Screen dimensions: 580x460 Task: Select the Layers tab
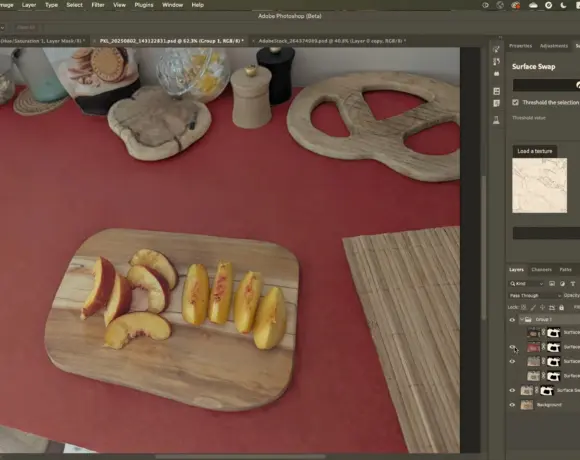516,270
